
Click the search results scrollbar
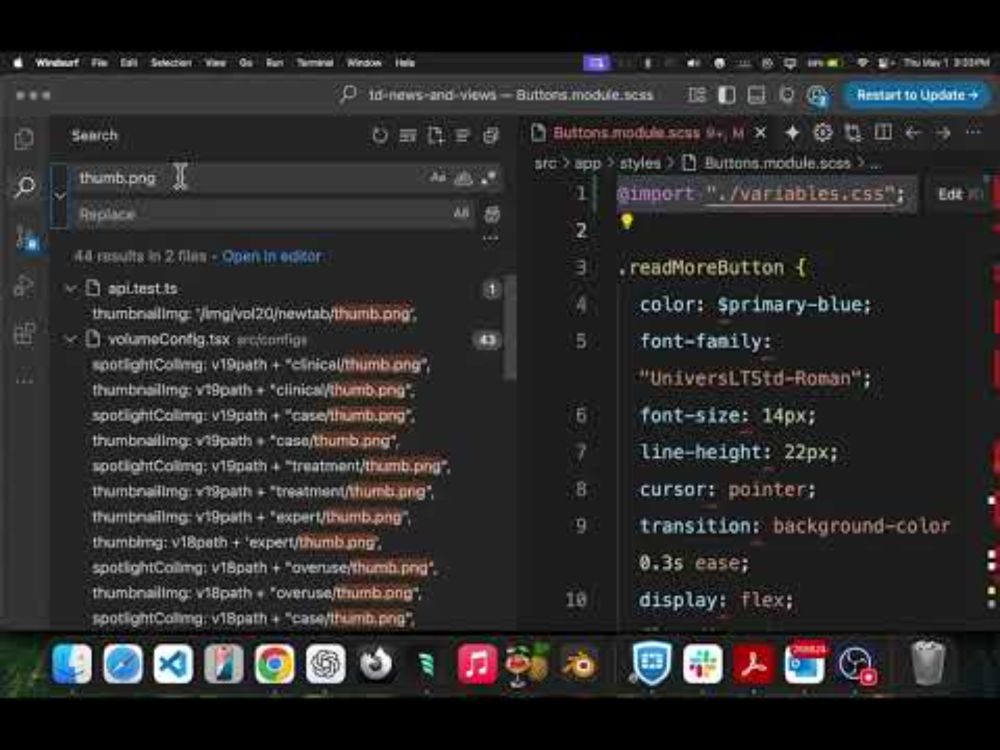pyautogui.click(x=510, y=328)
